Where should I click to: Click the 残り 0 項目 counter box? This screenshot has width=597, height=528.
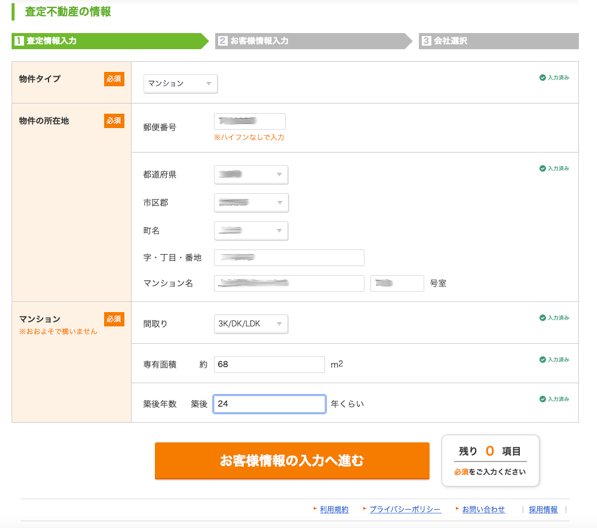pos(490,461)
